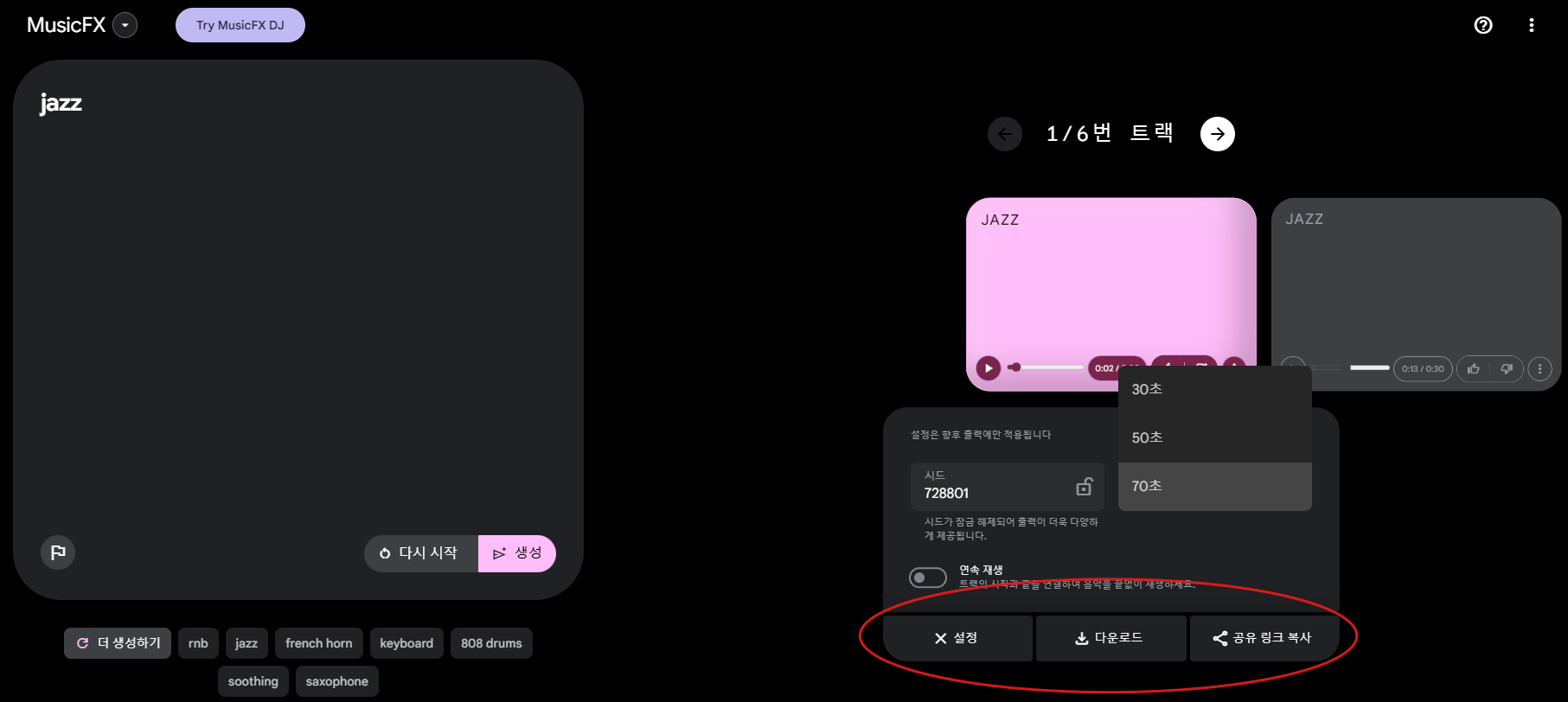Click the pink track's progress slider
1568x702 pixels.
point(1046,367)
